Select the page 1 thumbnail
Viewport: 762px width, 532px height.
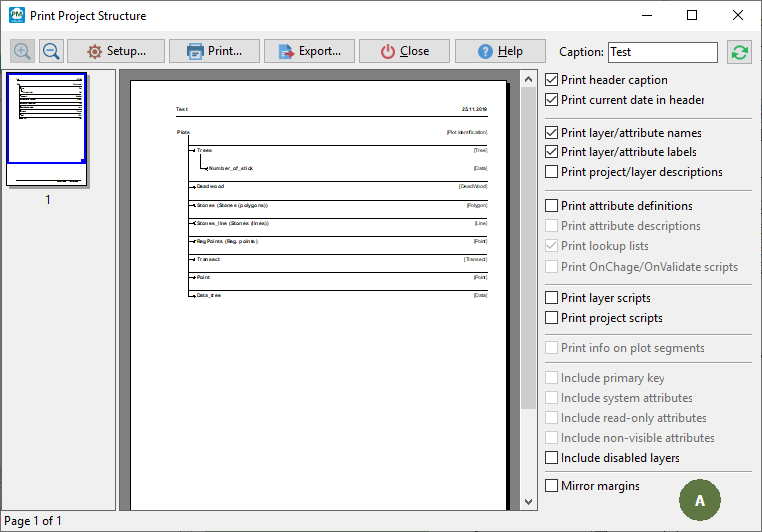[47, 130]
